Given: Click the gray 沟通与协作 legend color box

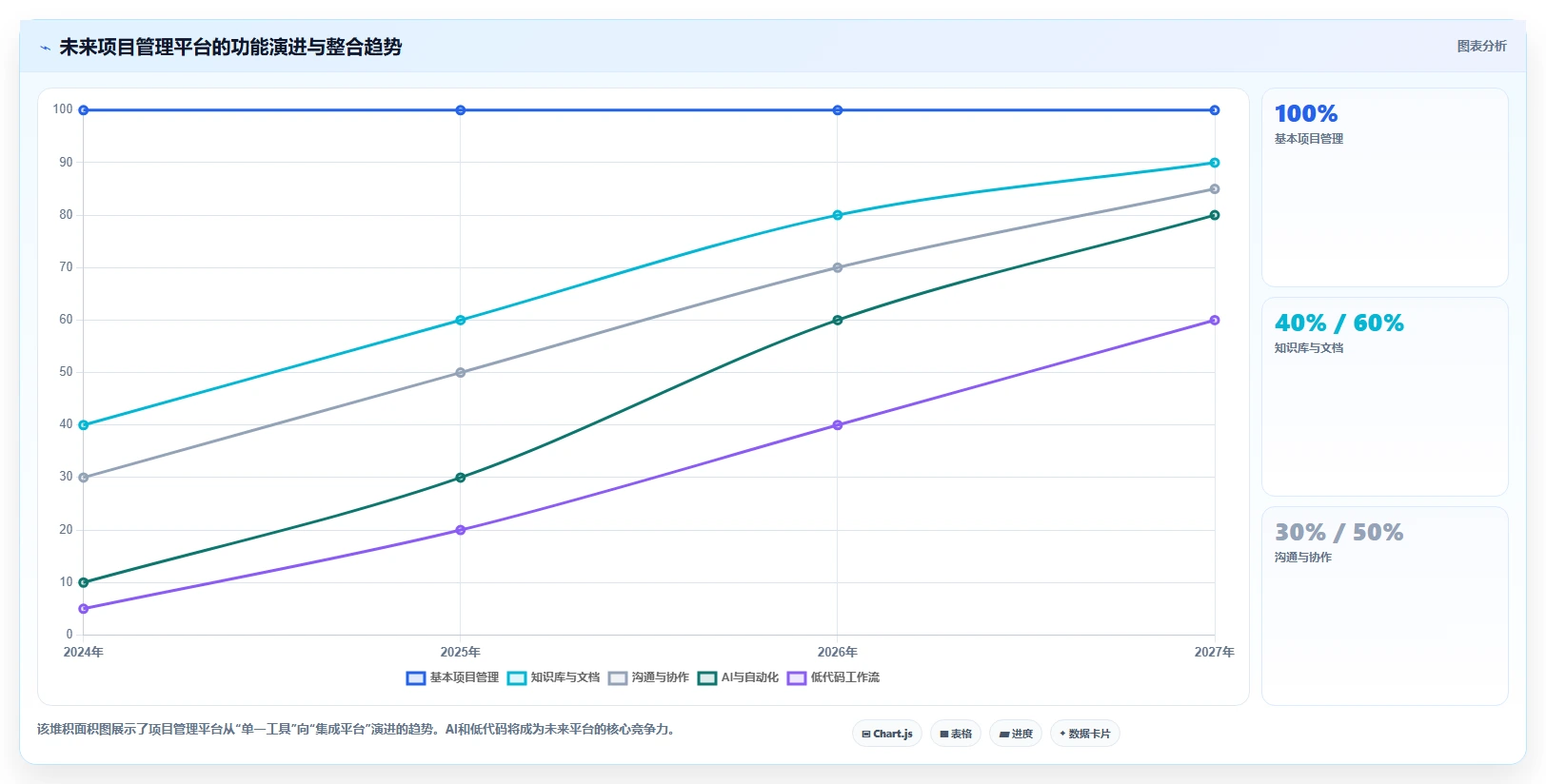Looking at the screenshot, I should point(618,677).
